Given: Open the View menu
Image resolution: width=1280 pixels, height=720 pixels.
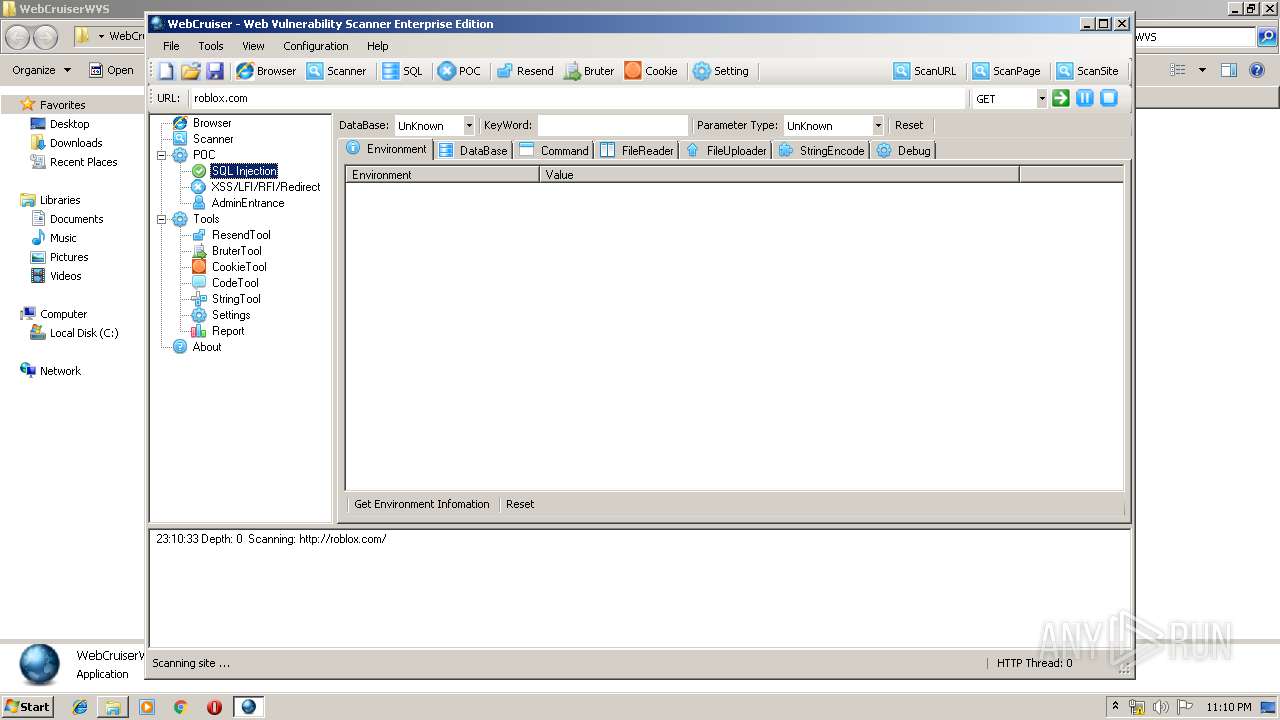Looking at the screenshot, I should pos(253,46).
